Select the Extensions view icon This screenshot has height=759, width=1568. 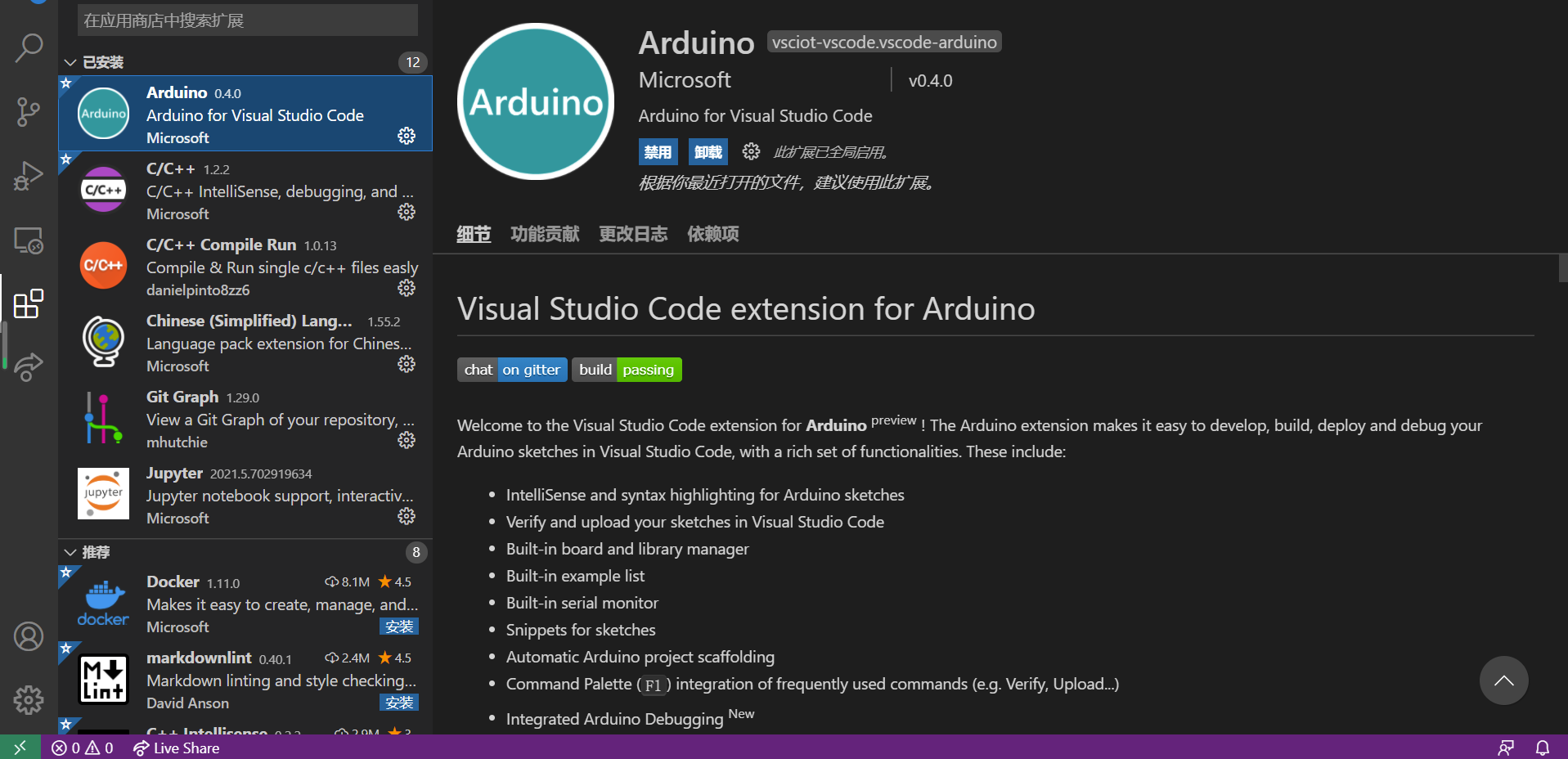pos(29,303)
